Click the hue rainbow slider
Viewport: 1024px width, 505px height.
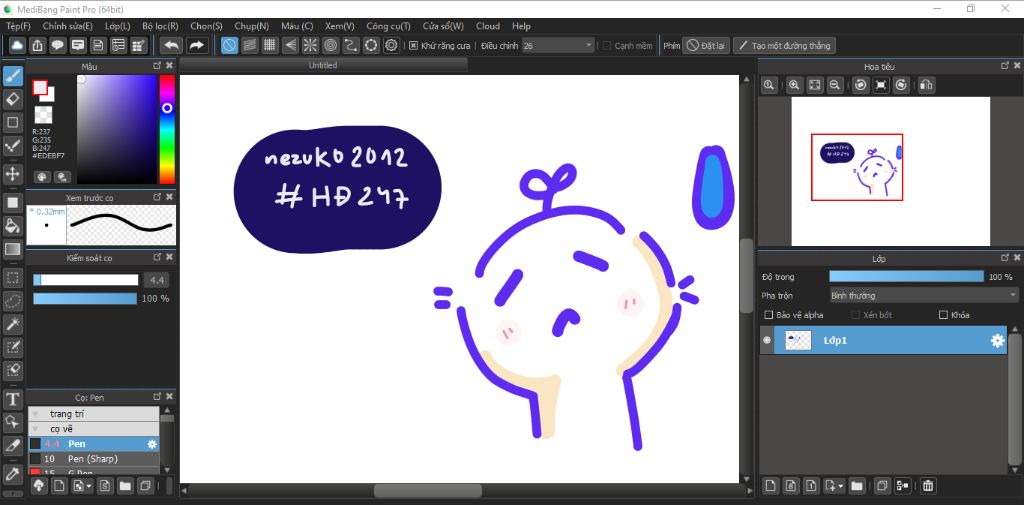(x=167, y=129)
